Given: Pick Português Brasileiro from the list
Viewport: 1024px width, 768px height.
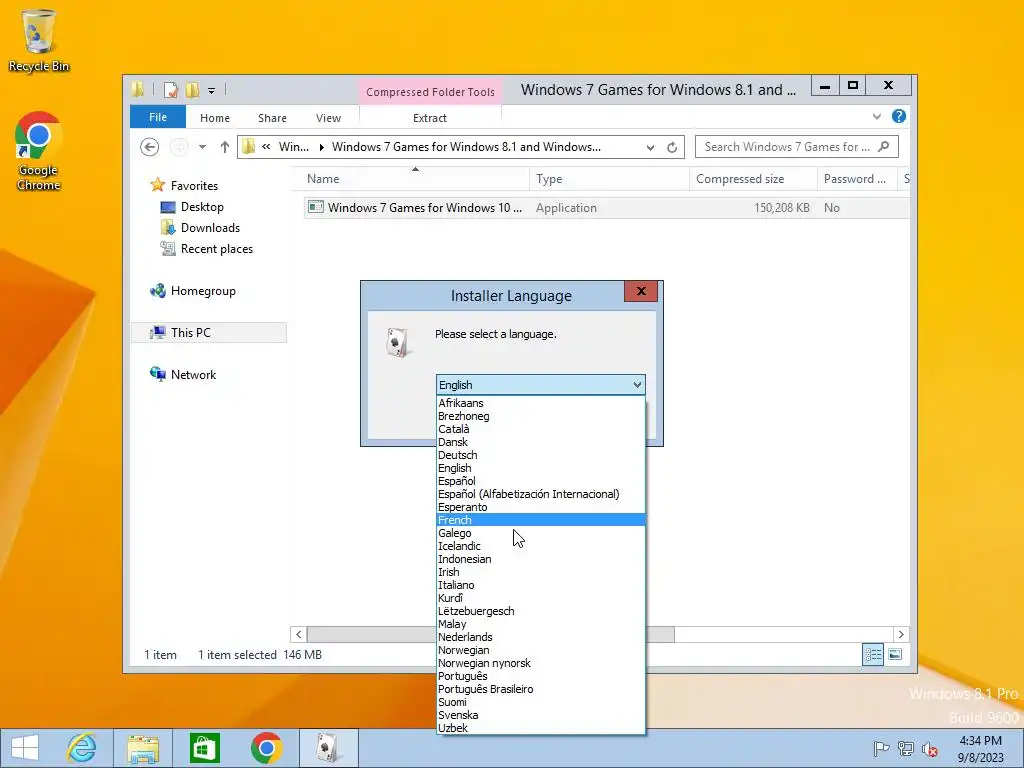Looking at the screenshot, I should click(x=541, y=689).
